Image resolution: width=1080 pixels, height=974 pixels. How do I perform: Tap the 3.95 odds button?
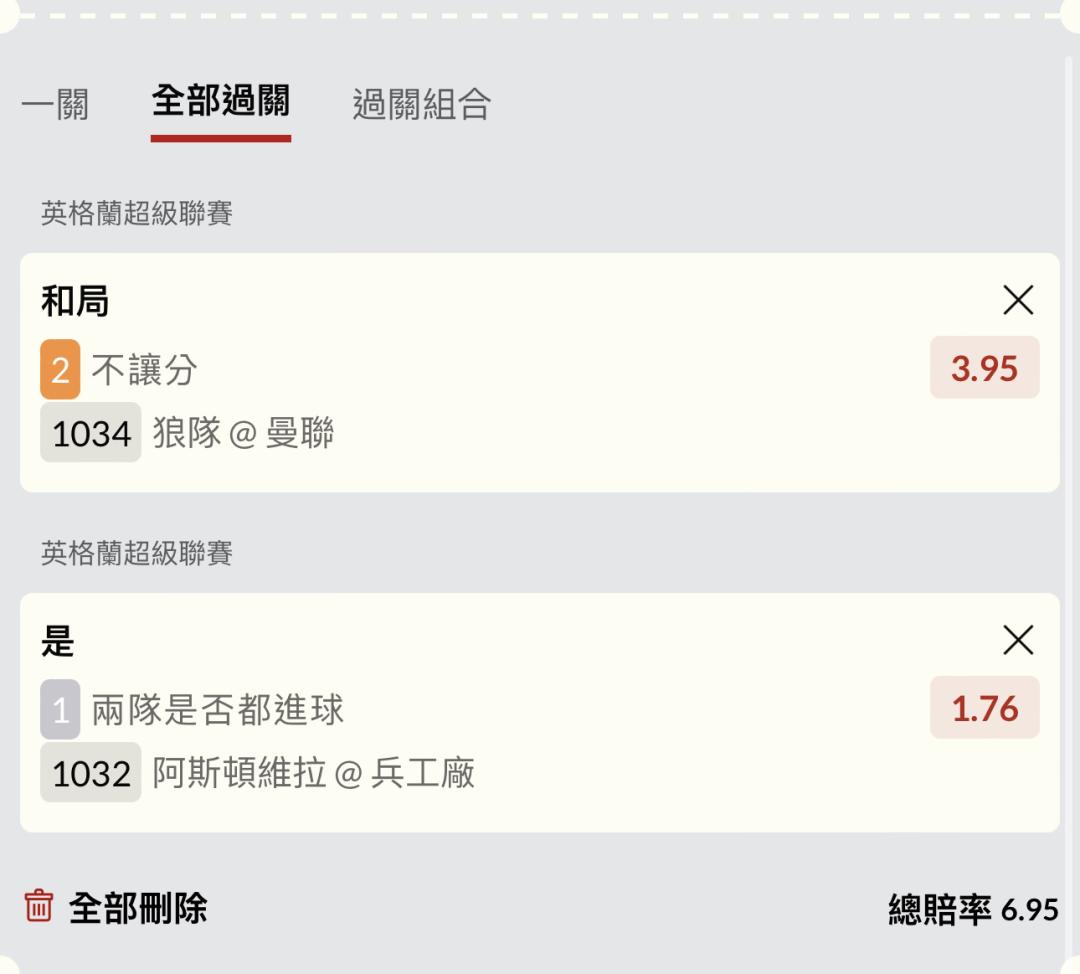pos(984,368)
